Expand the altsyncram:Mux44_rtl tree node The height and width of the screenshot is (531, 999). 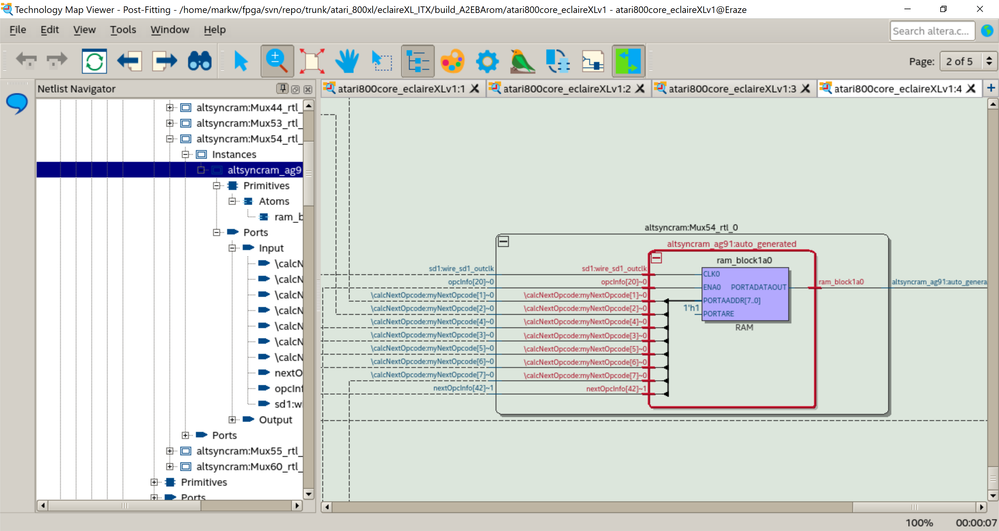[170, 108]
